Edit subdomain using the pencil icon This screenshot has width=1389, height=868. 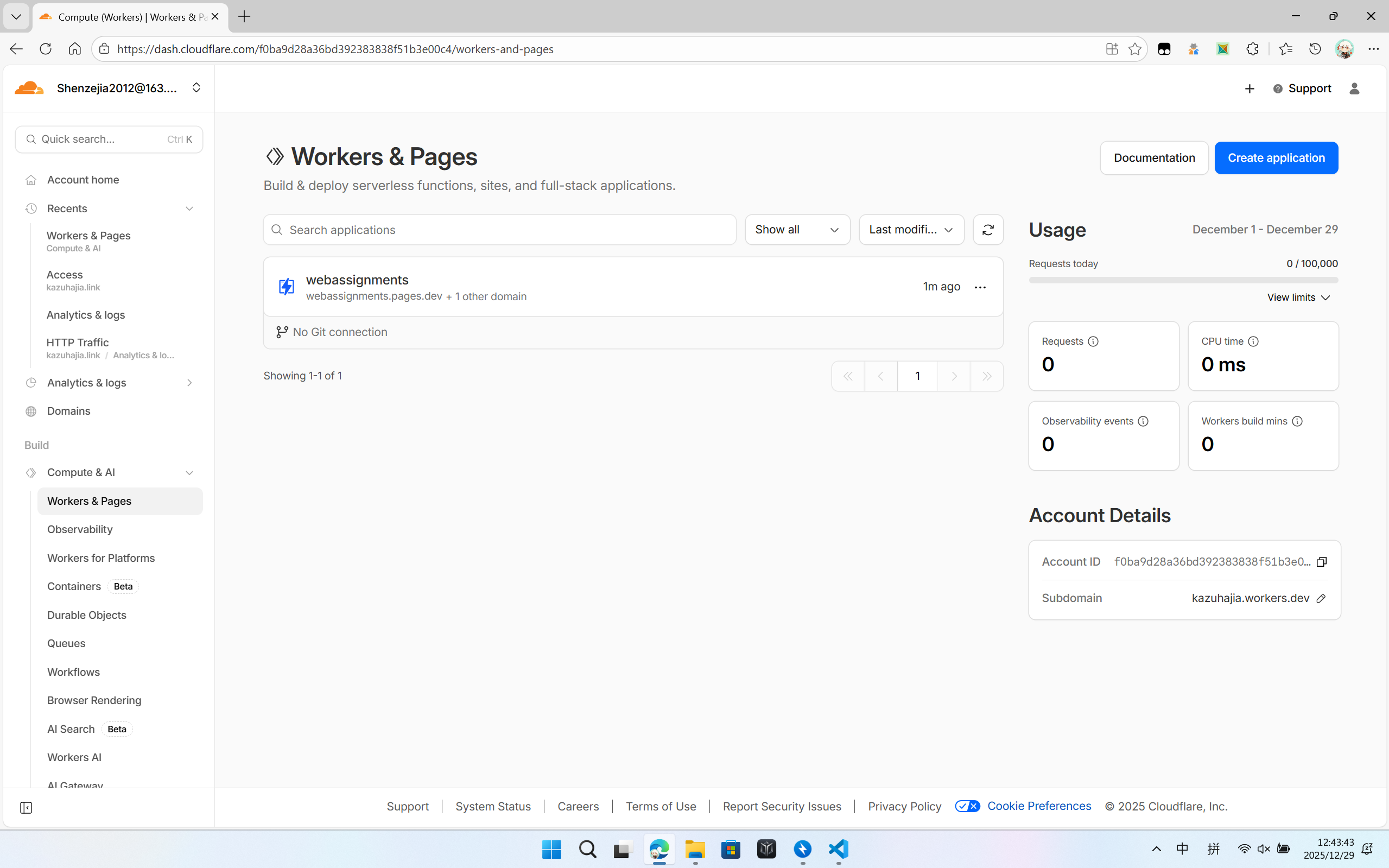(x=1321, y=598)
